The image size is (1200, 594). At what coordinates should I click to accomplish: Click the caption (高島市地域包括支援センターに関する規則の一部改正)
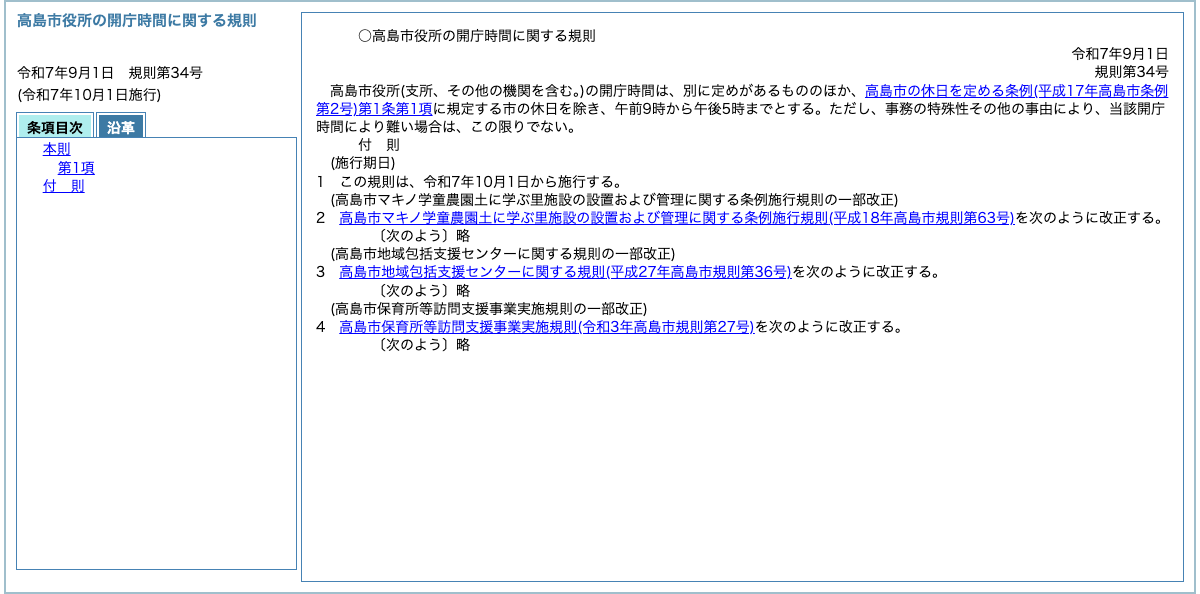coord(503,254)
